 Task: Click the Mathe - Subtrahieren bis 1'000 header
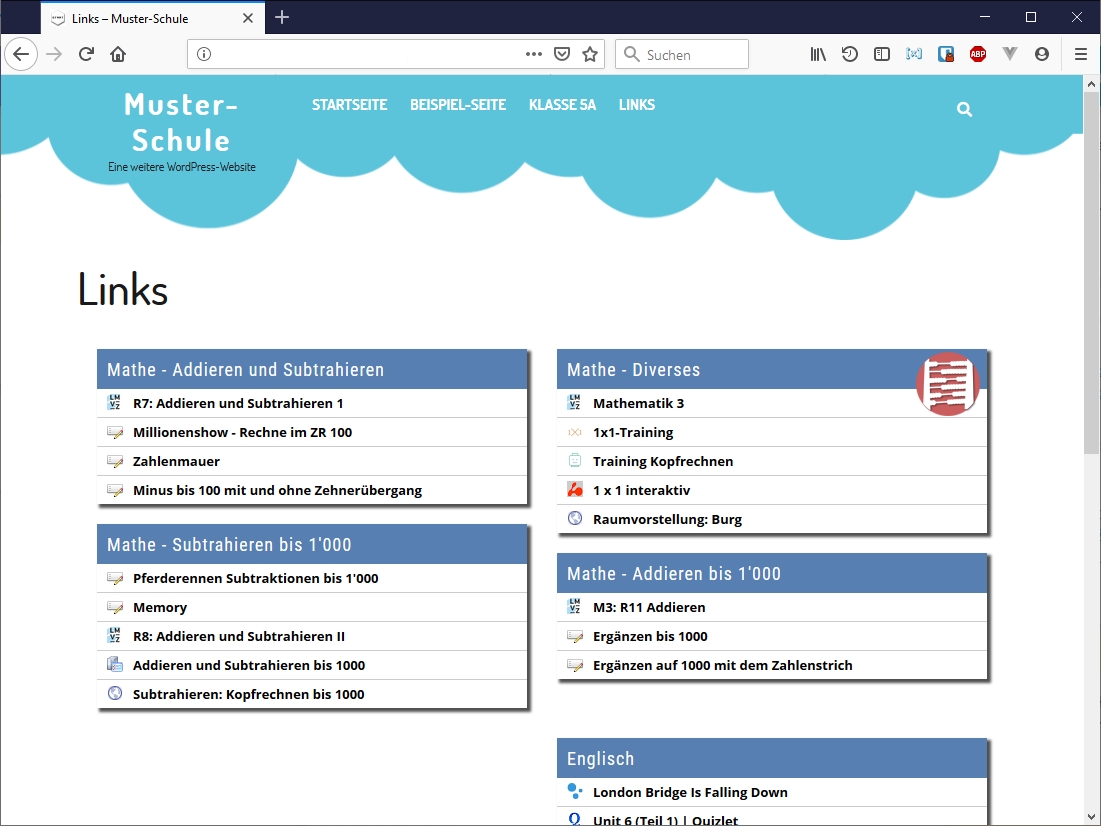(312, 544)
